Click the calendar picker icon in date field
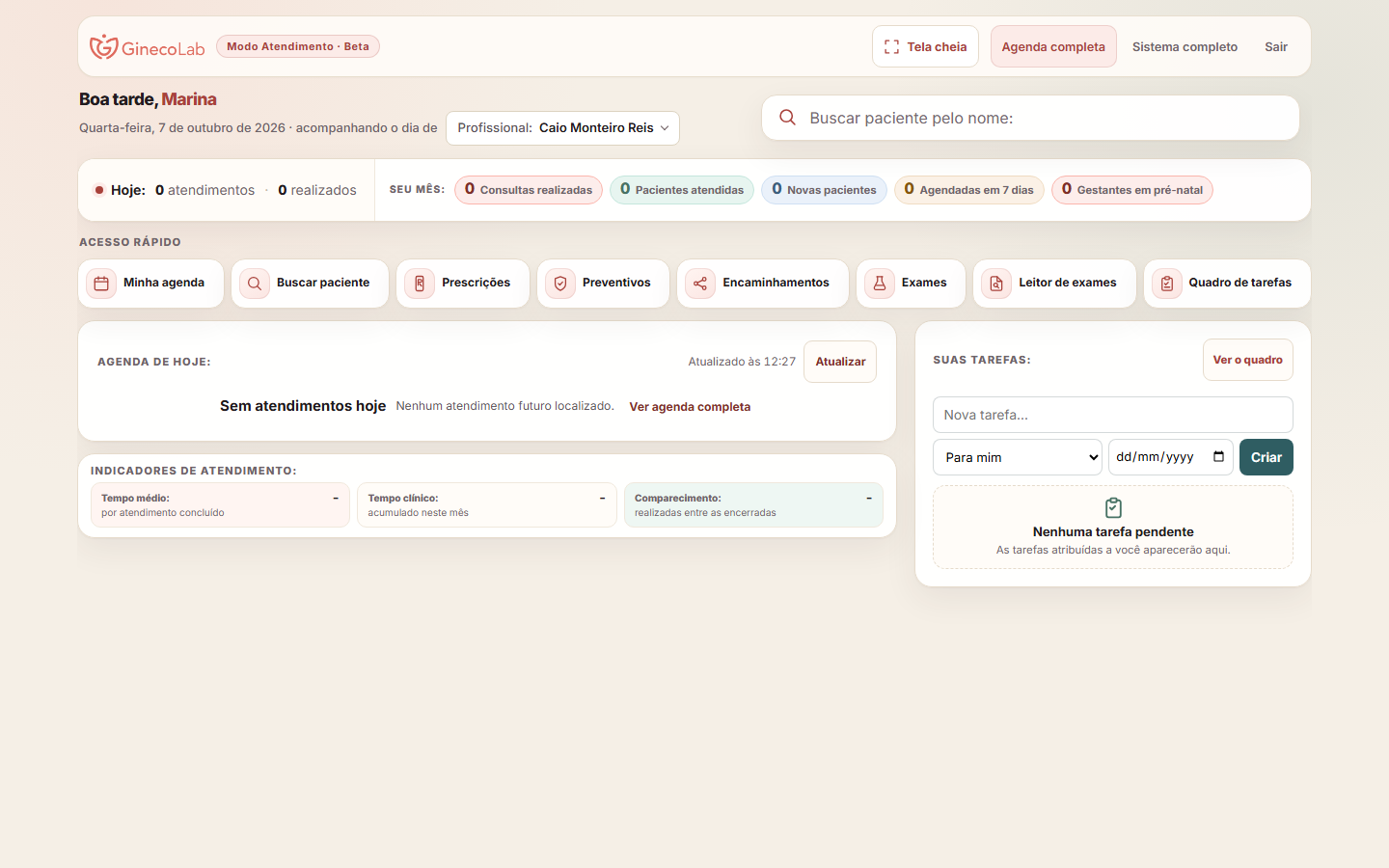Image resolution: width=1389 pixels, height=868 pixels. tap(1219, 457)
